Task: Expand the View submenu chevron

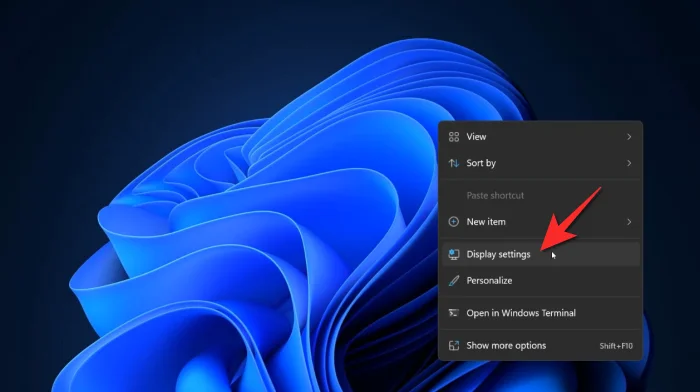Action: (629, 137)
